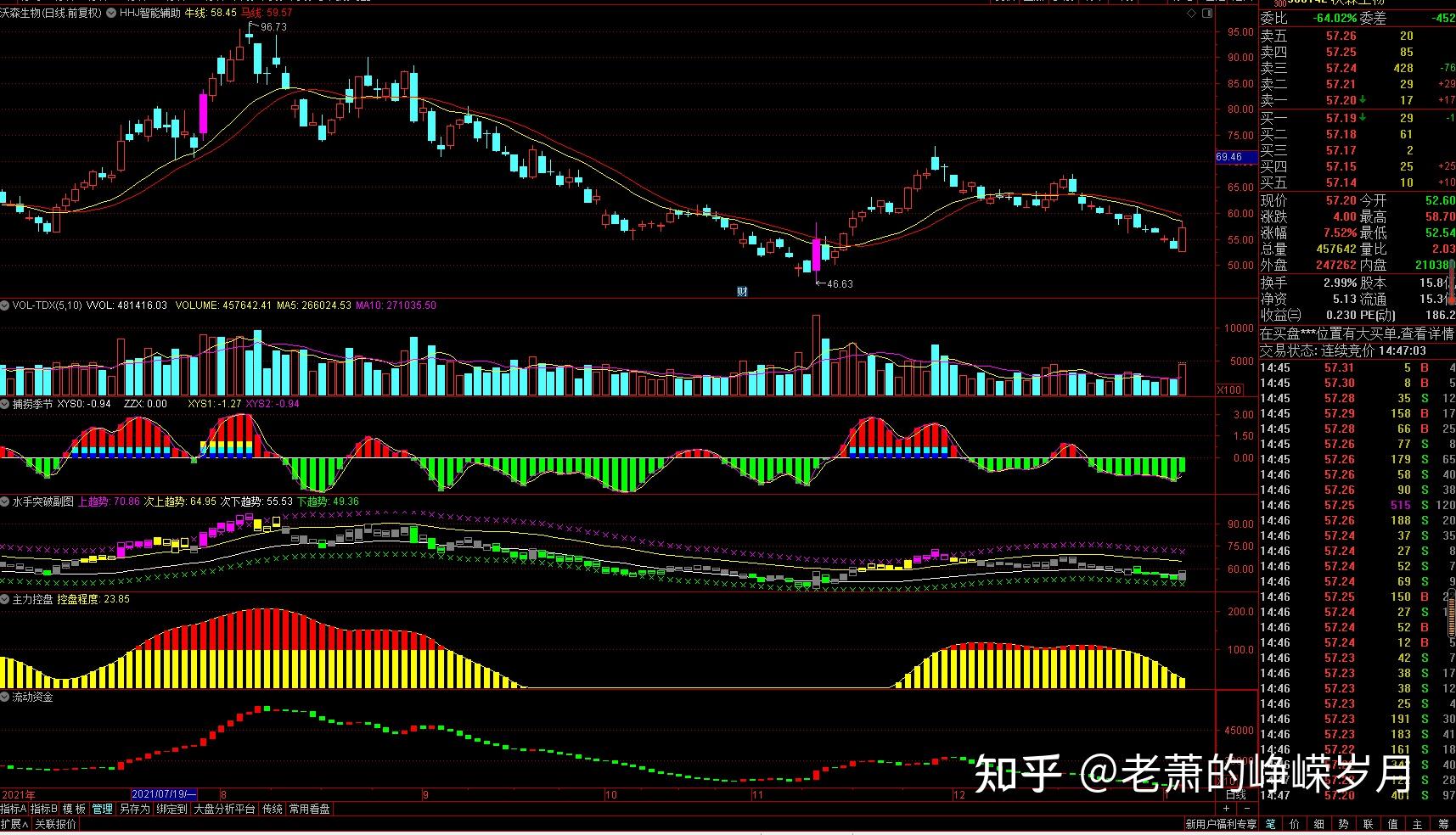
Task: Click the X100 volume unit label
Action: tap(1229, 389)
